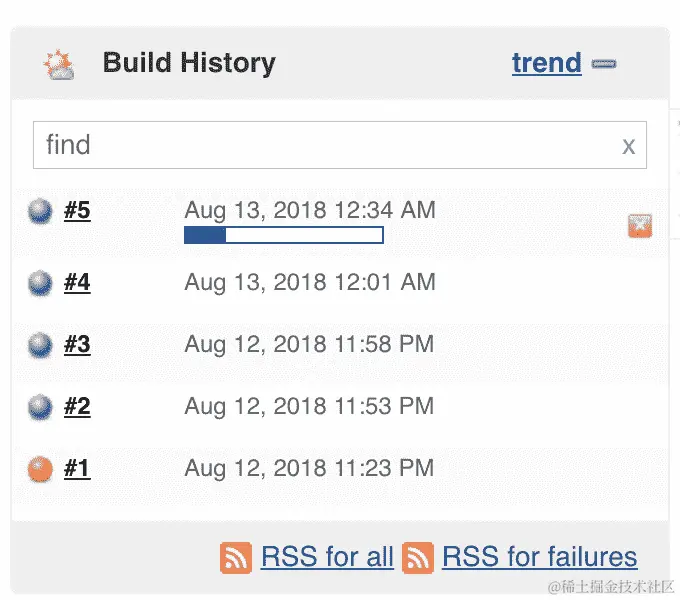Click the RSS feed icon for all builds

236,557
